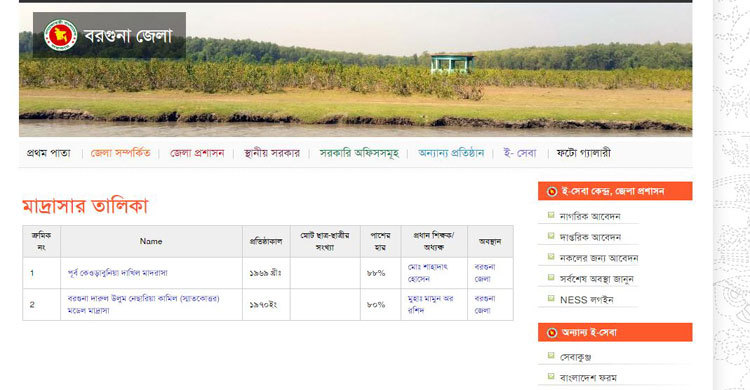Image resolution: width=750 pixels, height=390 pixels.
Task: Click head teacher মোঃ শাহাদাৎ হোসেন link
Action: pyautogui.click(x=428, y=273)
